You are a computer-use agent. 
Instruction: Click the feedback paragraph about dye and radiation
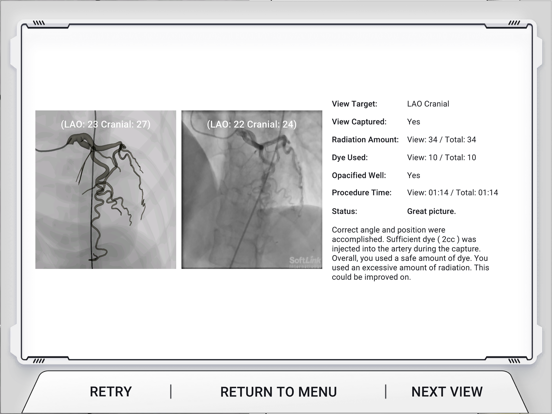tap(410, 253)
